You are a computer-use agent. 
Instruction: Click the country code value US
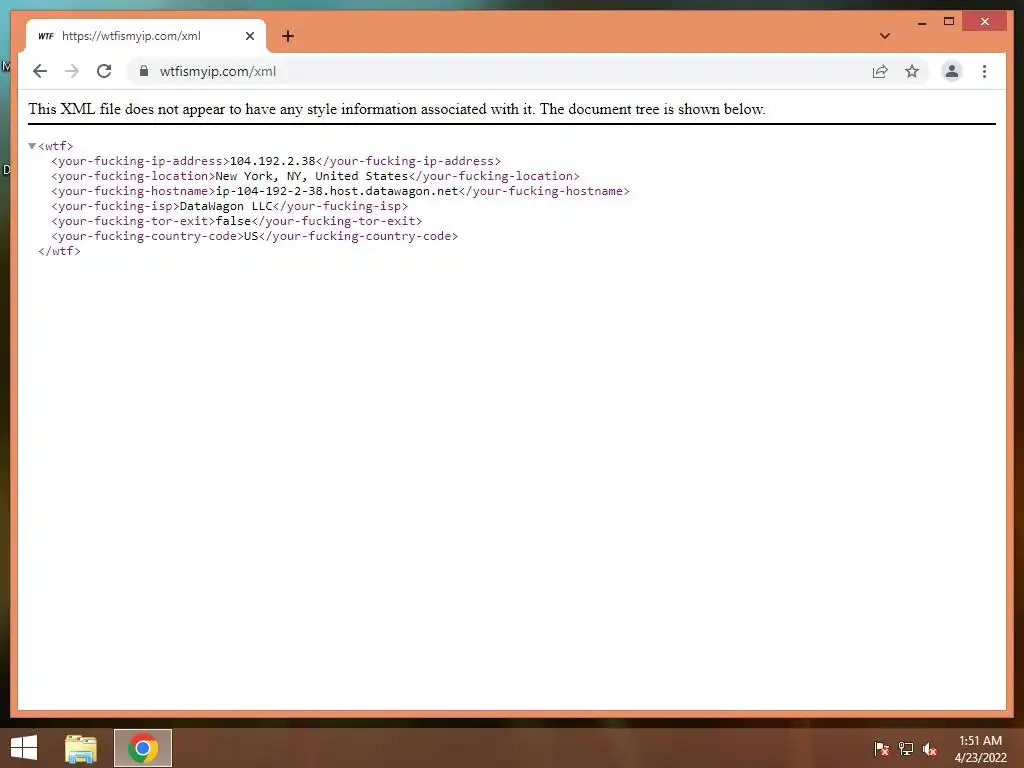coord(251,236)
